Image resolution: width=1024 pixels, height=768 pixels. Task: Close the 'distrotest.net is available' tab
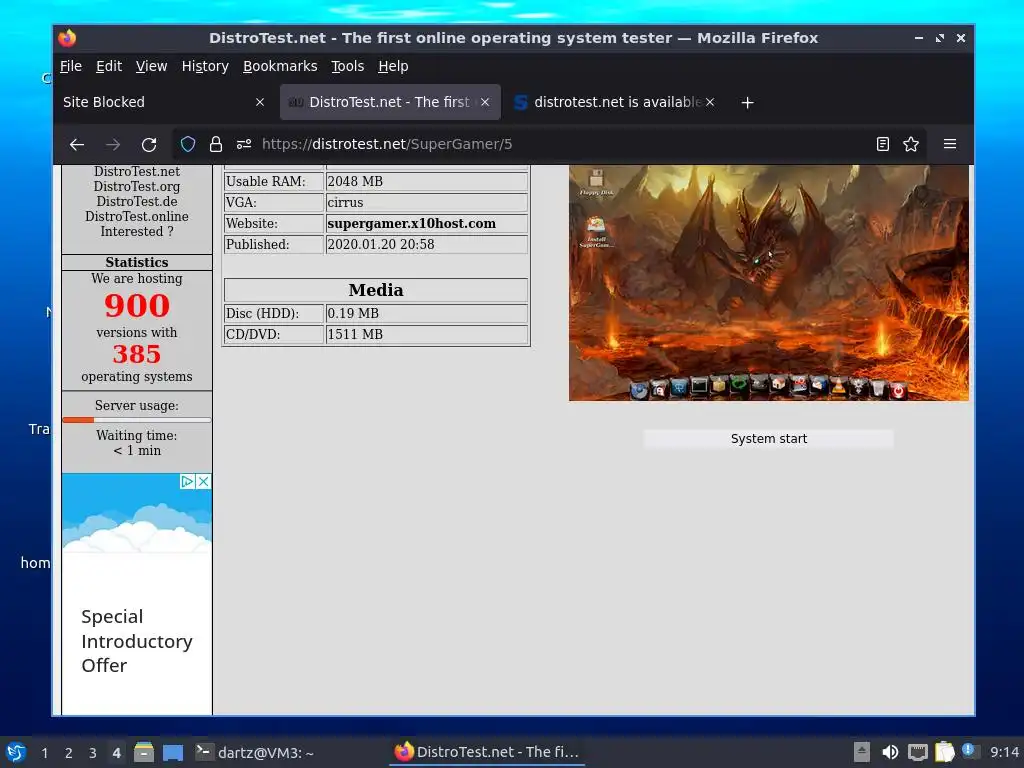[710, 102]
